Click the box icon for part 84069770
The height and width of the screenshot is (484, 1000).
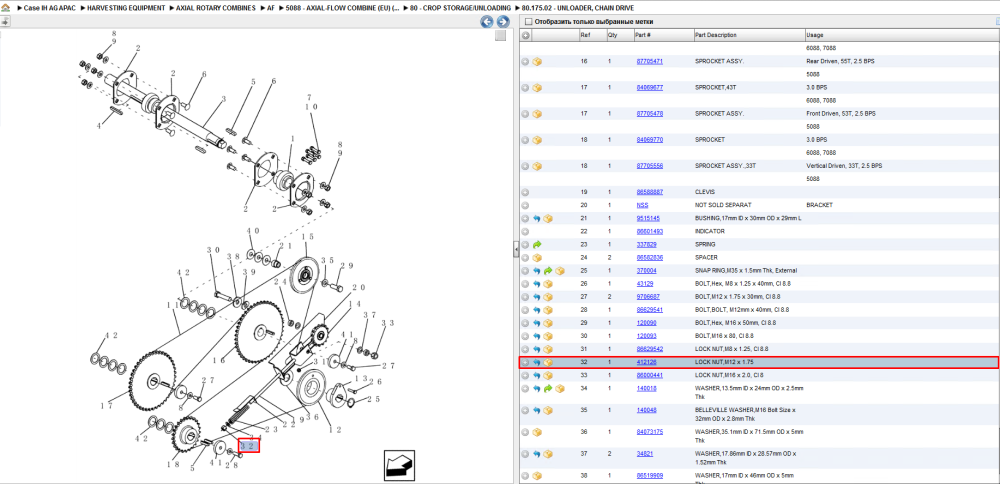pos(537,140)
